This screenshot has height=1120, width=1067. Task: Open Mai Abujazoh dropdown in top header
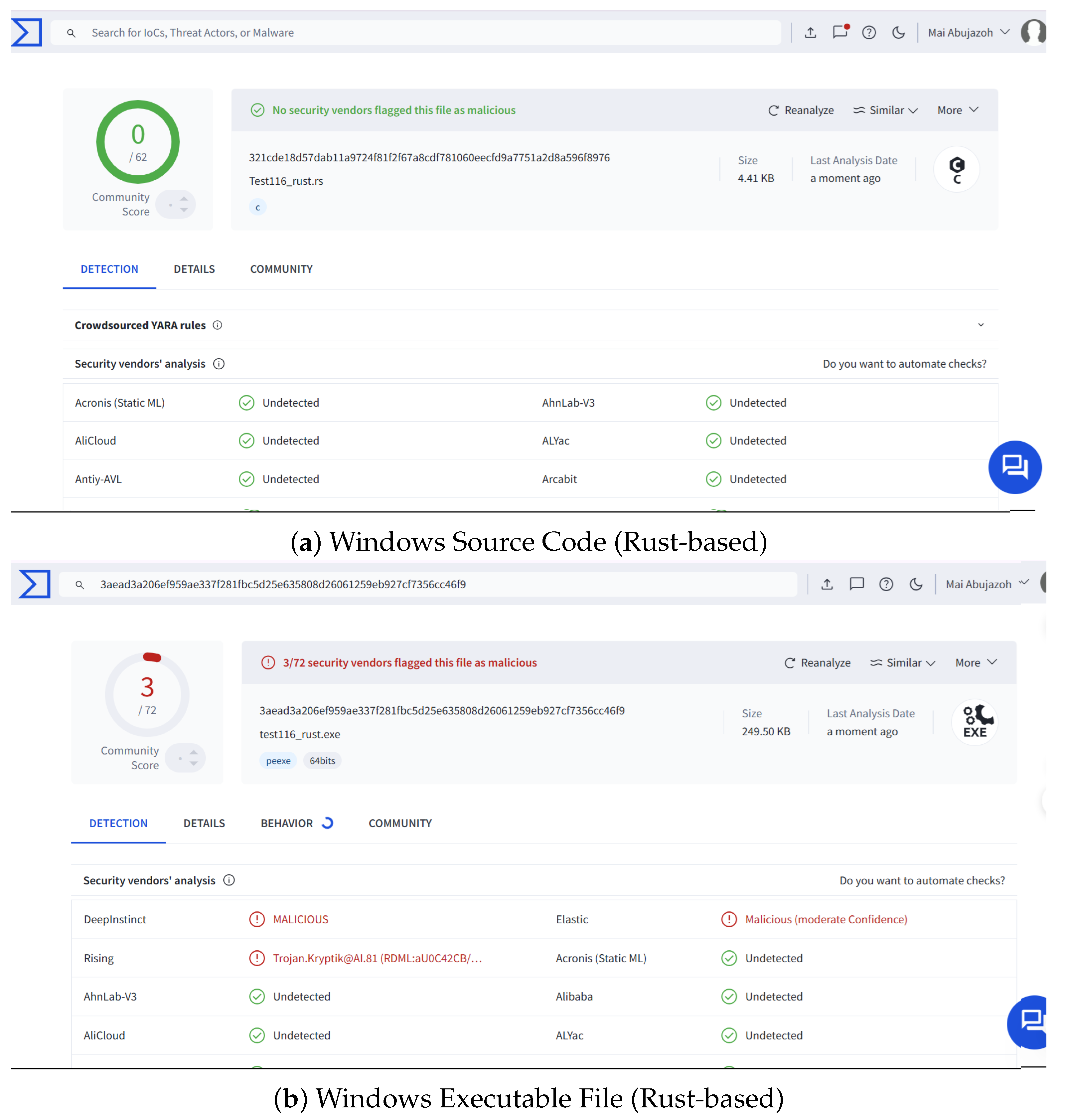tap(969, 32)
